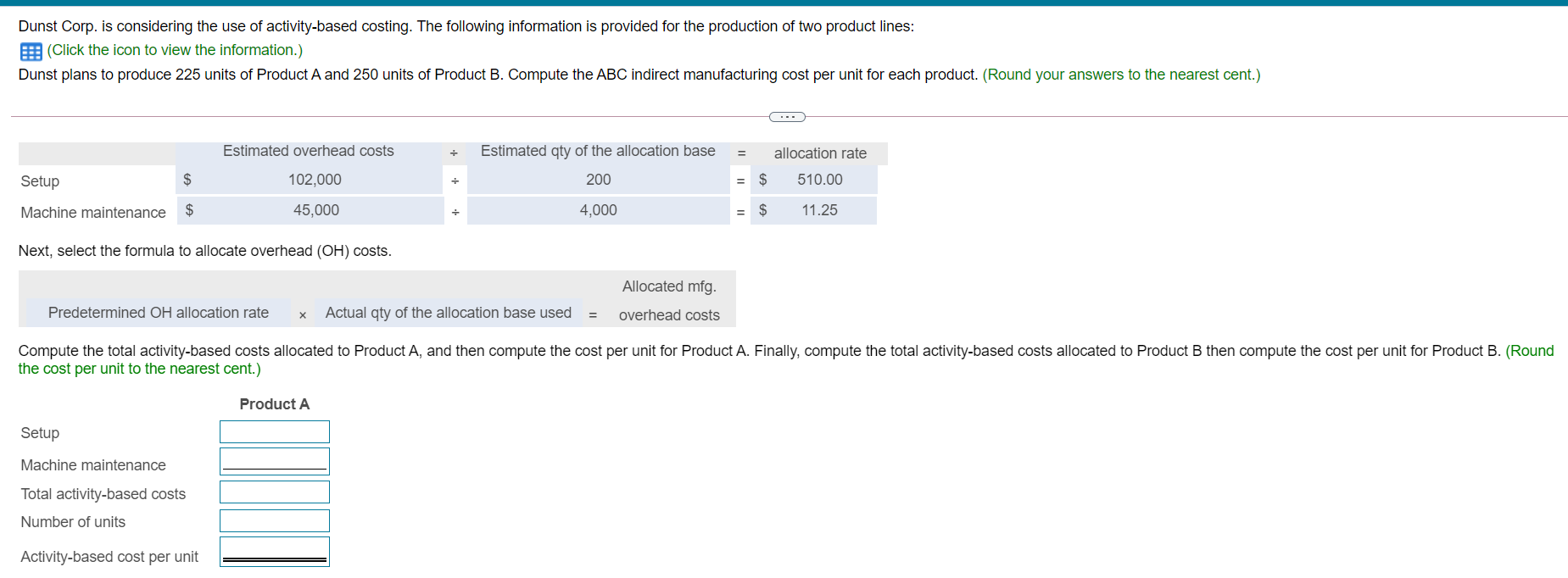
Task: Select the 510.00 allocation rate cell
Action: [820, 180]
